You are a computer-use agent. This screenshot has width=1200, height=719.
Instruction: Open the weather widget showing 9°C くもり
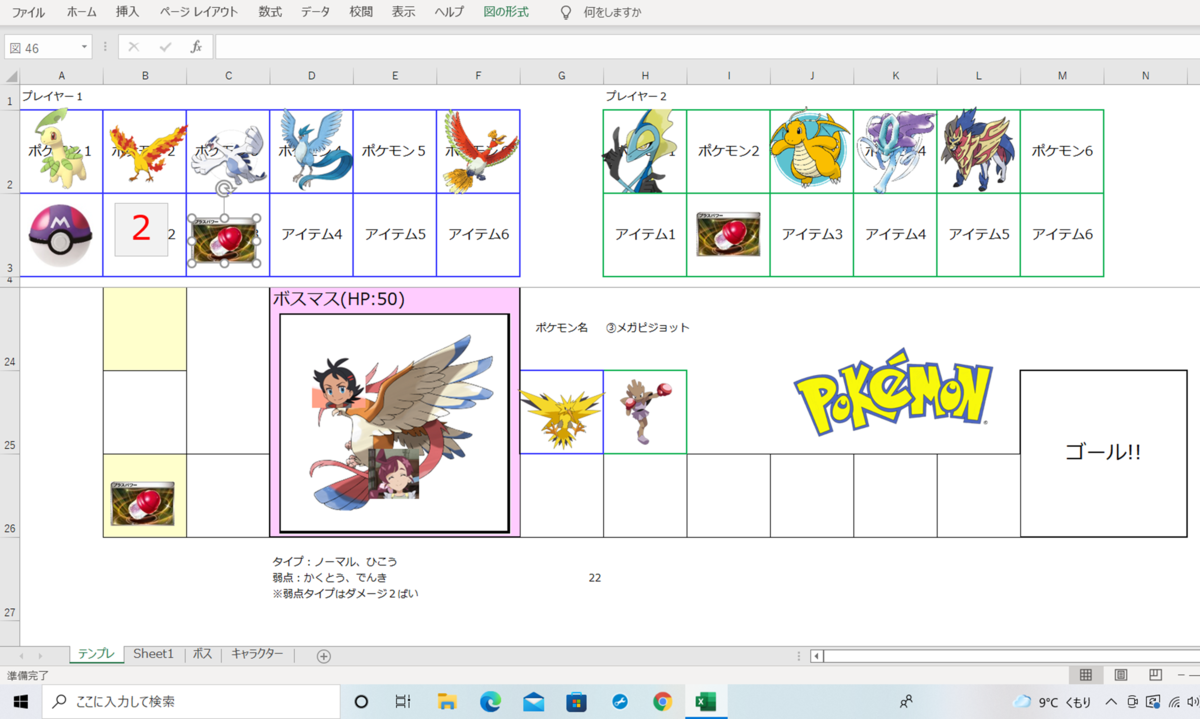[x=1052, y=702]
